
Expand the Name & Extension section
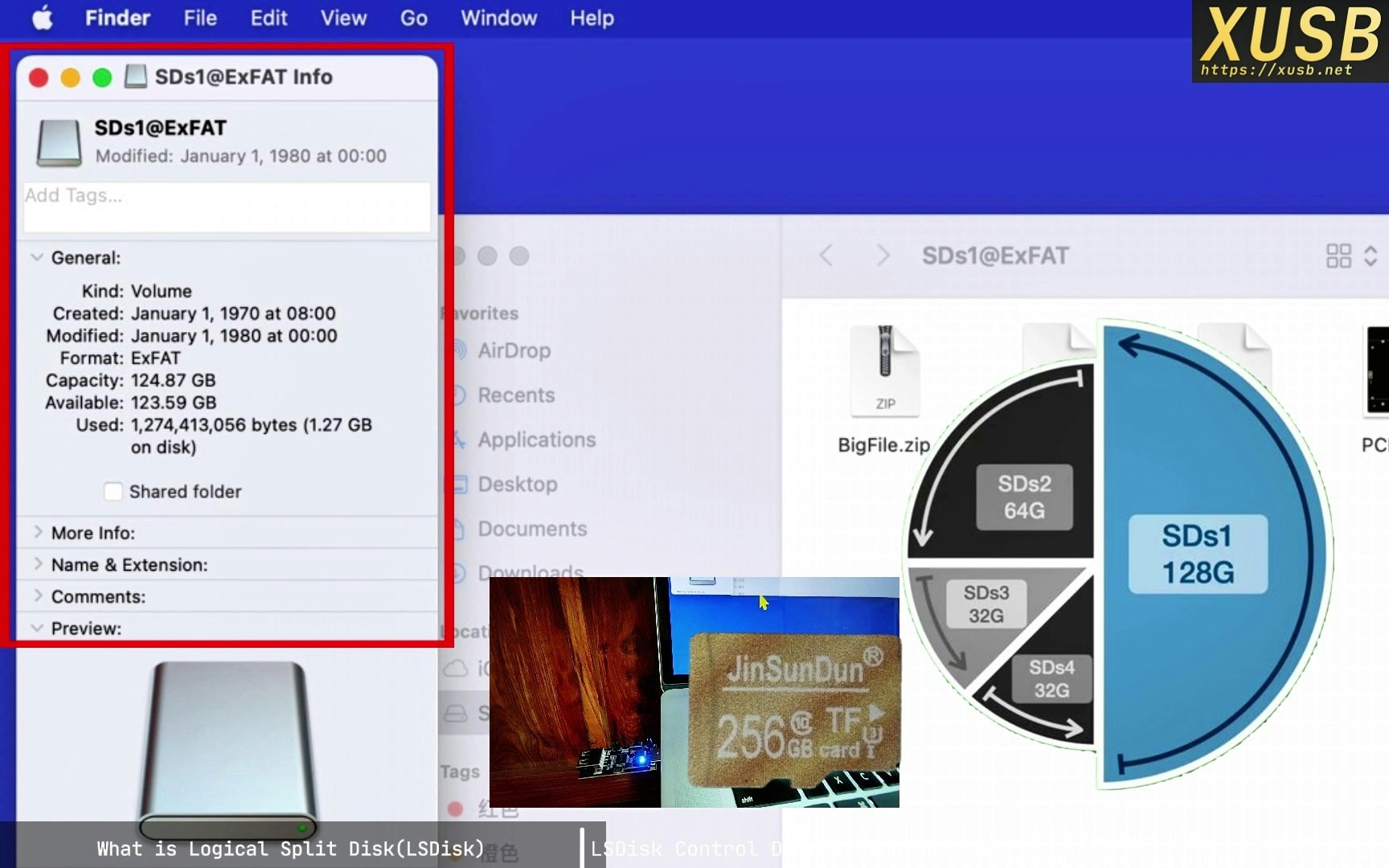pyautogui.click(x=38, y=564)
